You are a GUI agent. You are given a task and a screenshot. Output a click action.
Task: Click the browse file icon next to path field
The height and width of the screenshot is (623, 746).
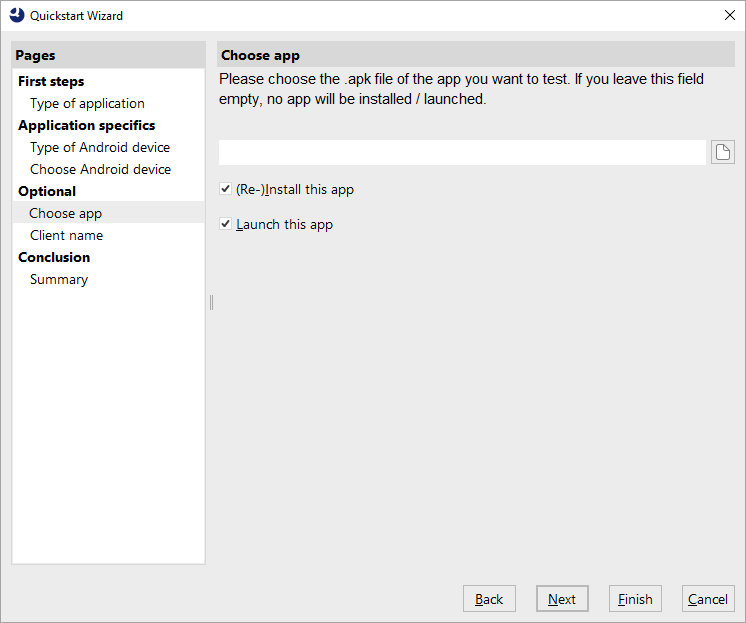coord(722,152)
